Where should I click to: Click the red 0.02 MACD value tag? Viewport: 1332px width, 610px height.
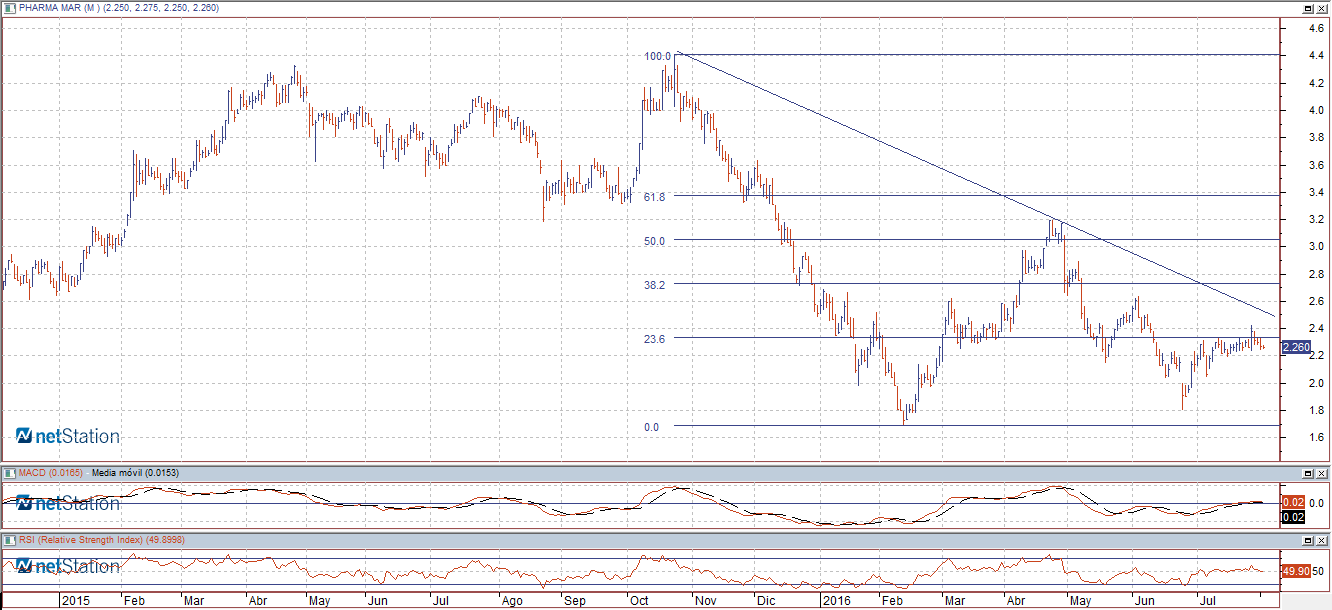[x=1292, y=502]
